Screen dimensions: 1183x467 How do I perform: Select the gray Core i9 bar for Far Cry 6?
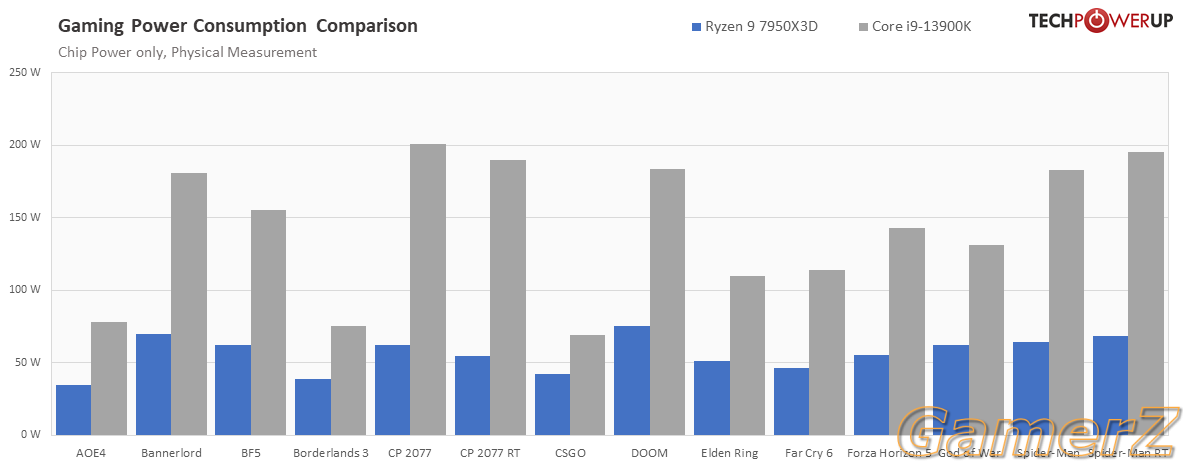[x=827, y=352]
